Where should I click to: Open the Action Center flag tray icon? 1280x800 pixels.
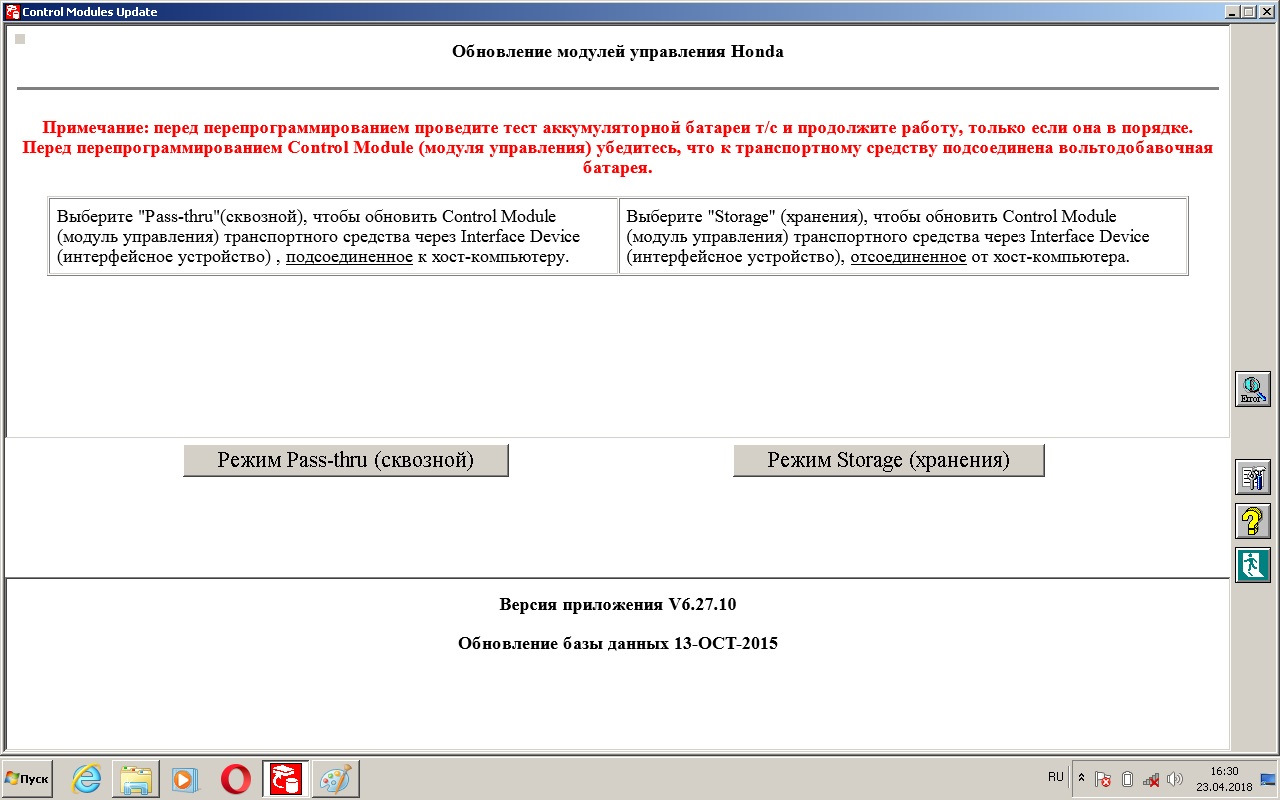pos(1103,779)
